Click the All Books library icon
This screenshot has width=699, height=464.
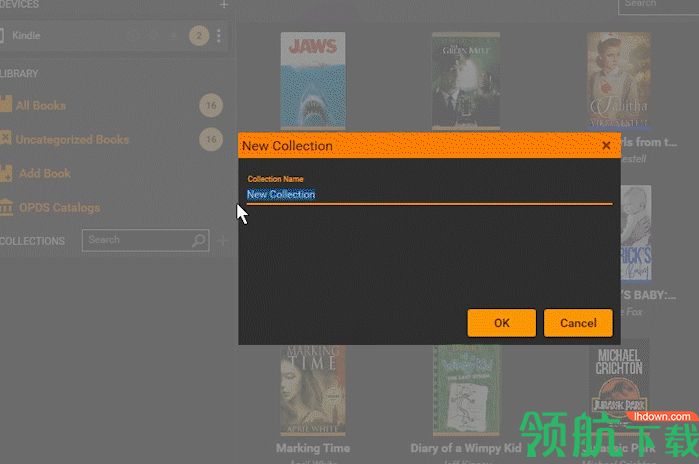6,105
